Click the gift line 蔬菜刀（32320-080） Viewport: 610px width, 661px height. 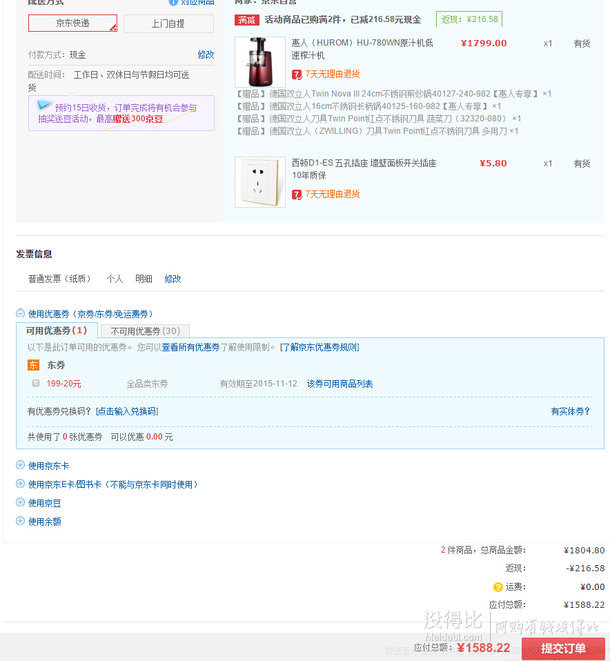[378, 119]
